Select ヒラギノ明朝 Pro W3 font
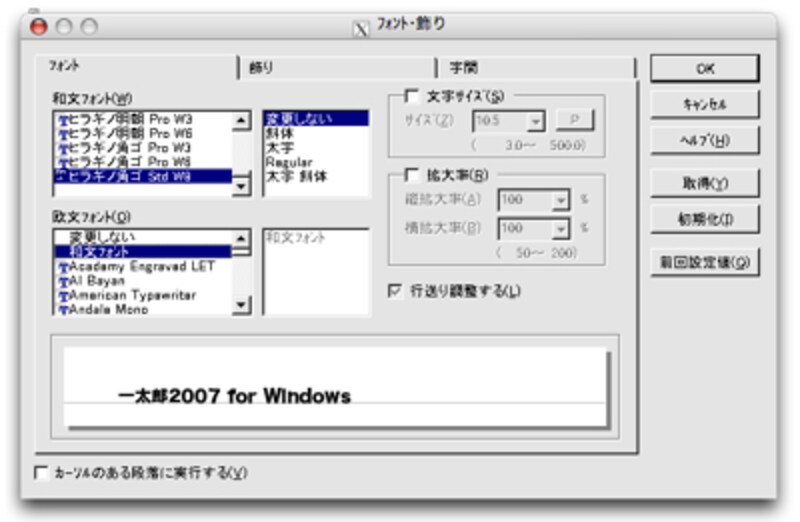Screen dimensions: 800x522 pyautogui.click(x=143, y=119)
